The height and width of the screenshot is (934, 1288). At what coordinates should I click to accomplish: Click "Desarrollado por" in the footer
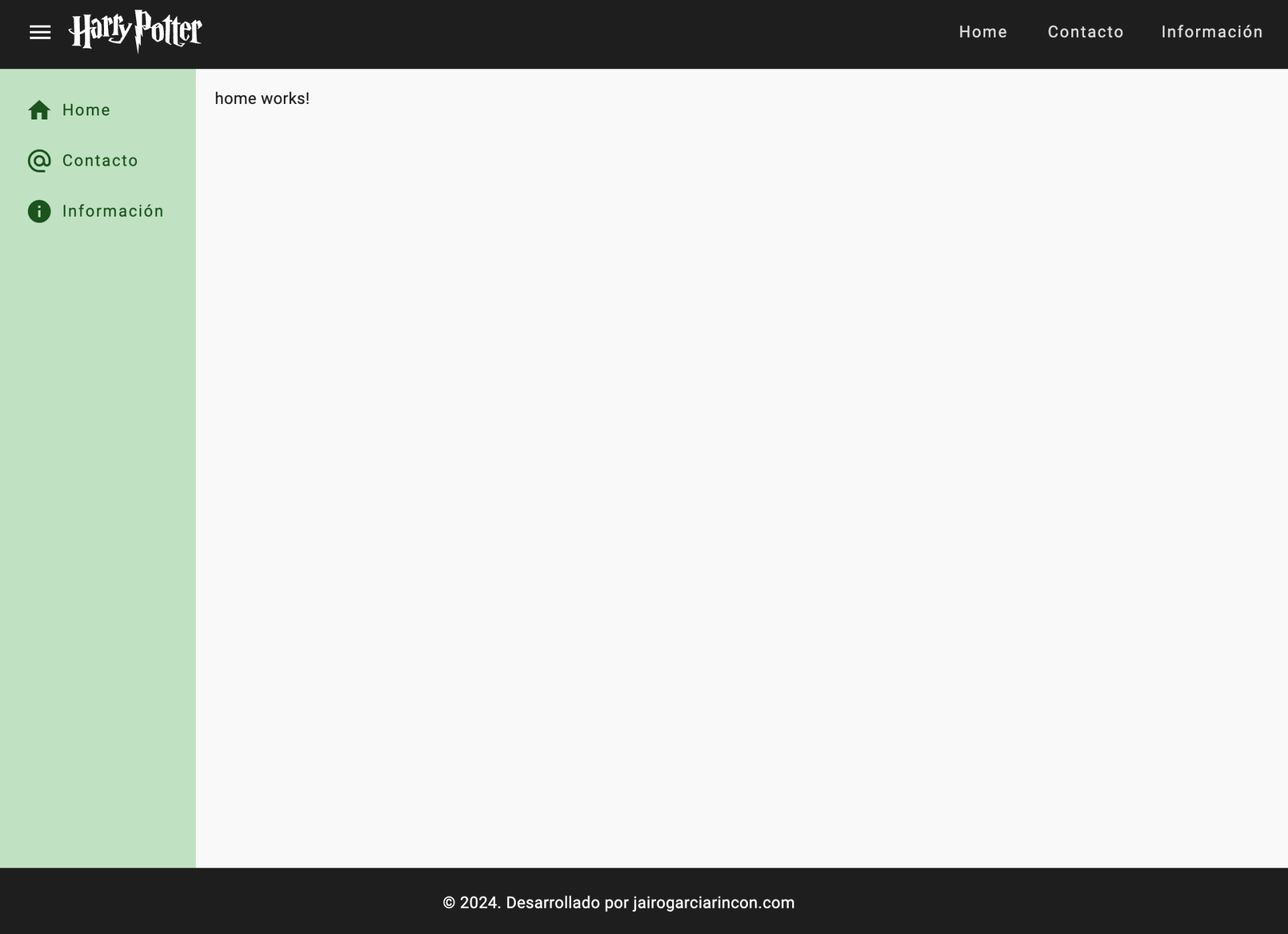567,903
